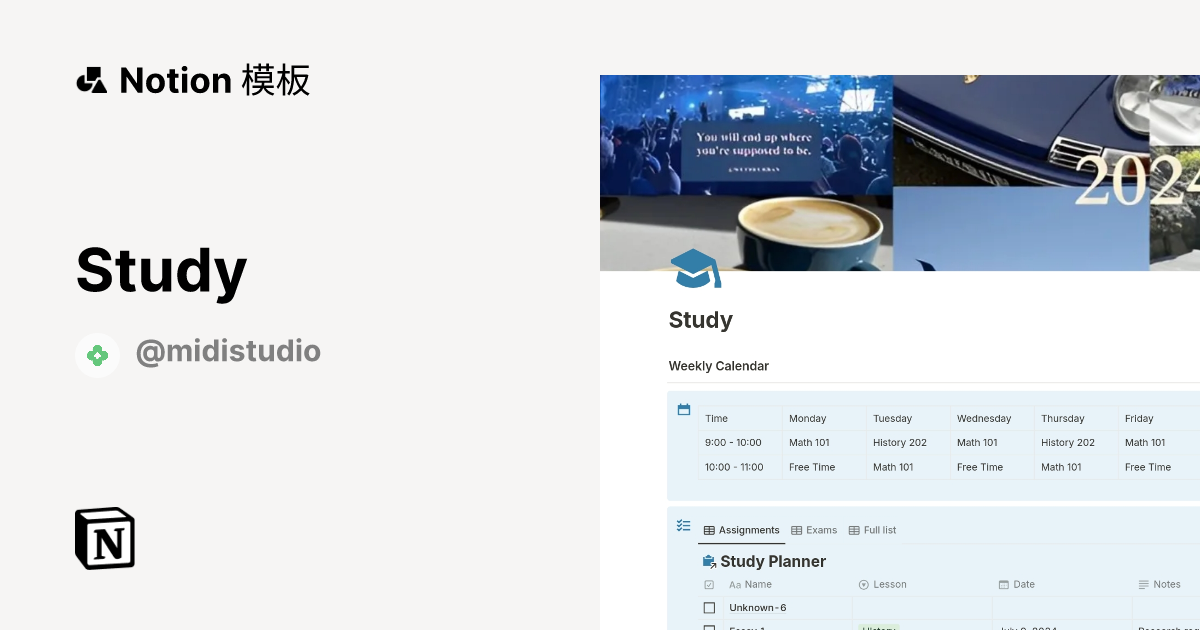Open the Study Planner database link
Viewport: 1200px width, 630px height.
tap(772, 562)
